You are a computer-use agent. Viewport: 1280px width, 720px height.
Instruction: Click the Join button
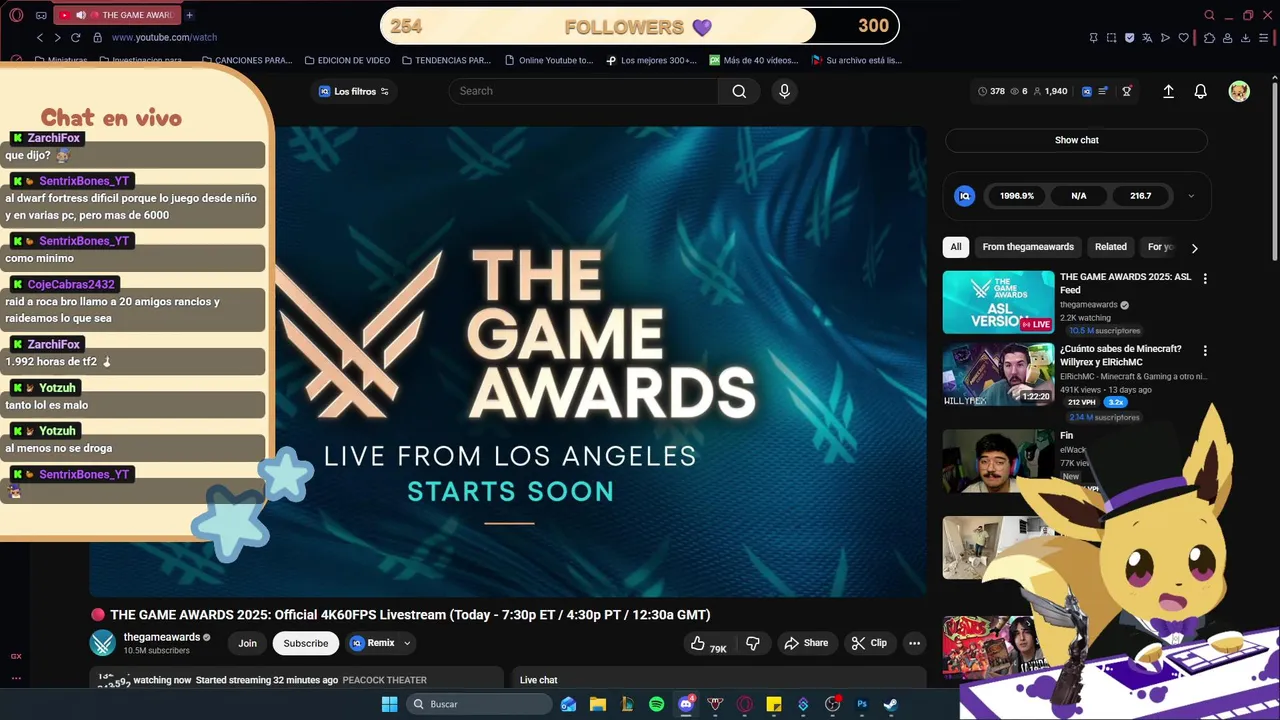coord(247,643)
